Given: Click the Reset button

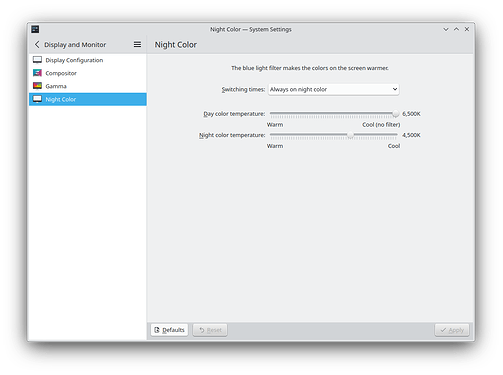Looking at the screenshot, I should click(x=210, y=330).
